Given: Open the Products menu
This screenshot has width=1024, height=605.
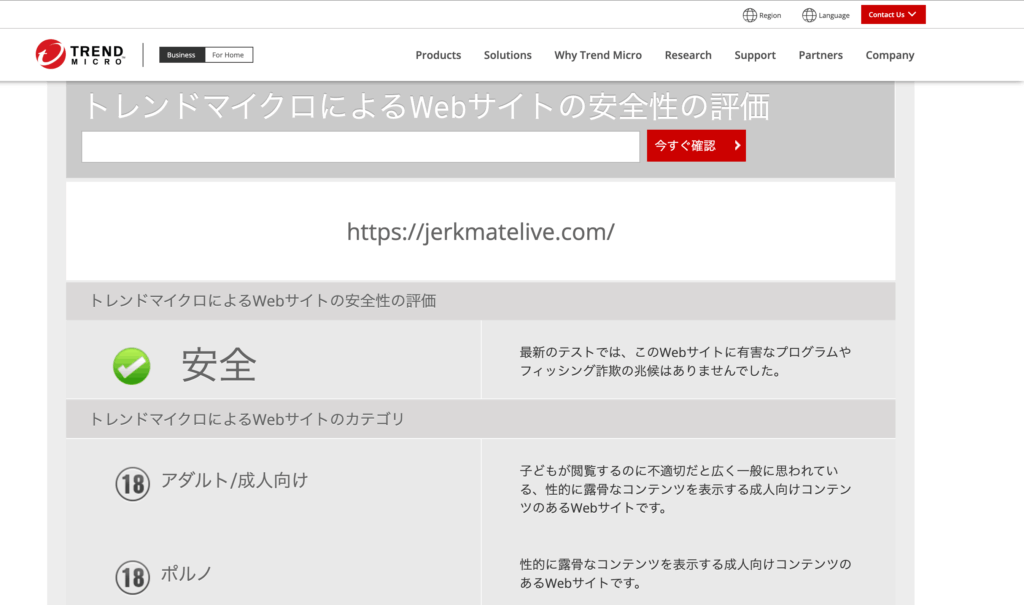Looking at the screenshot, I should click(x=438, y=55).
